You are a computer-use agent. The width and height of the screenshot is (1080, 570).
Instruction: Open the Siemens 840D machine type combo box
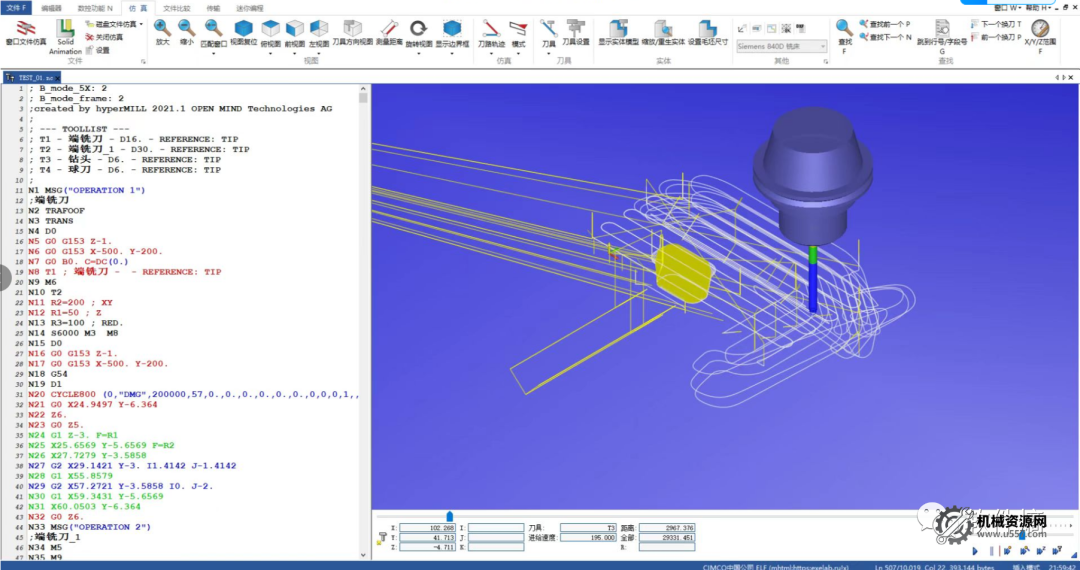tap(781, 46)
